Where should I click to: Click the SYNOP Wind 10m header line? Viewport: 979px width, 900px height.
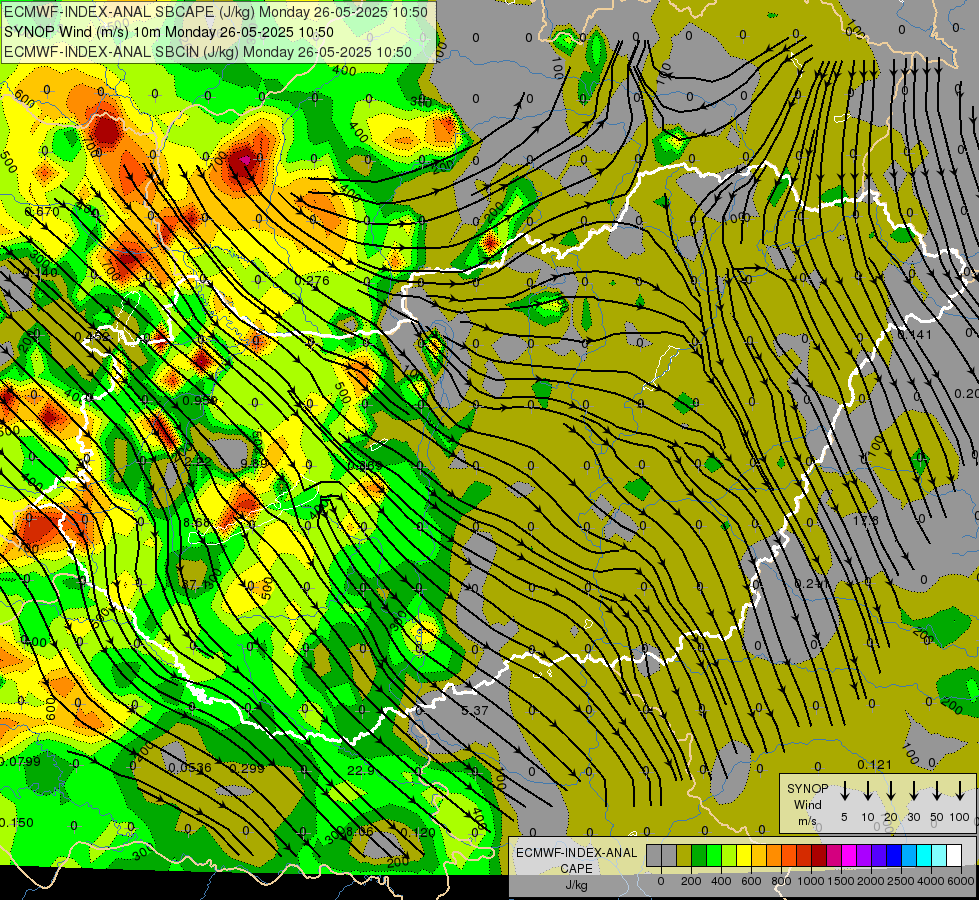coord(169,32)
